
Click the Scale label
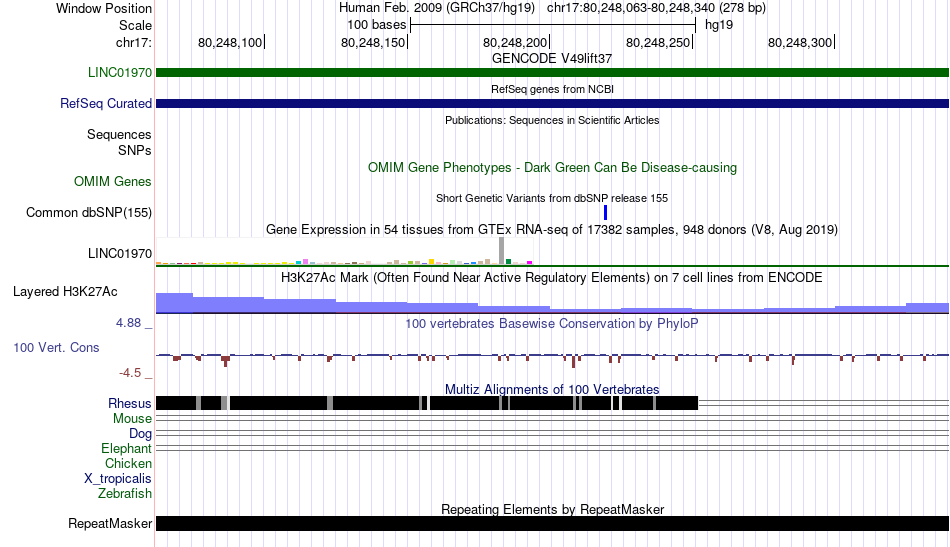pyautogui.click(x=135, y=25)
